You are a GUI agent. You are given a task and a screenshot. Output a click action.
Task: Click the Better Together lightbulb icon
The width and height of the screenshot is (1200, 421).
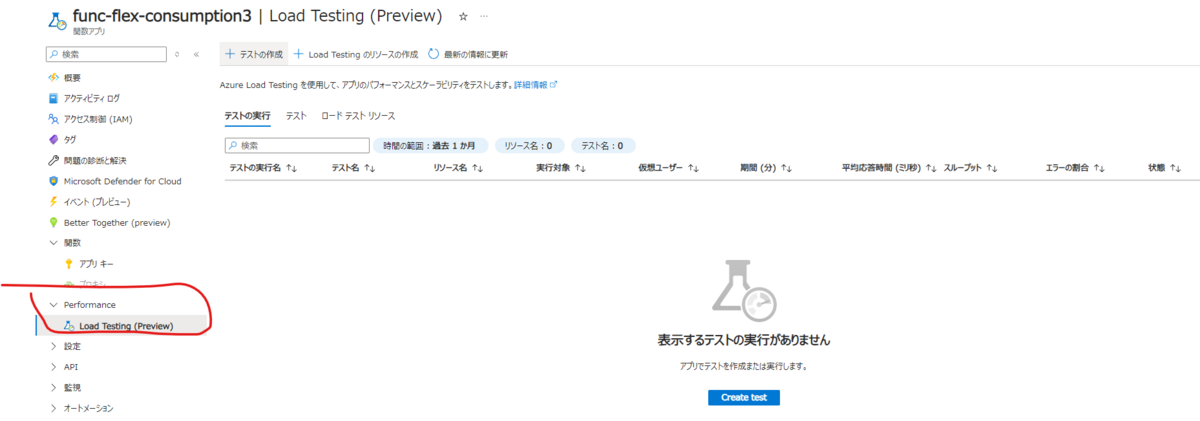click(x=54, y=222)
